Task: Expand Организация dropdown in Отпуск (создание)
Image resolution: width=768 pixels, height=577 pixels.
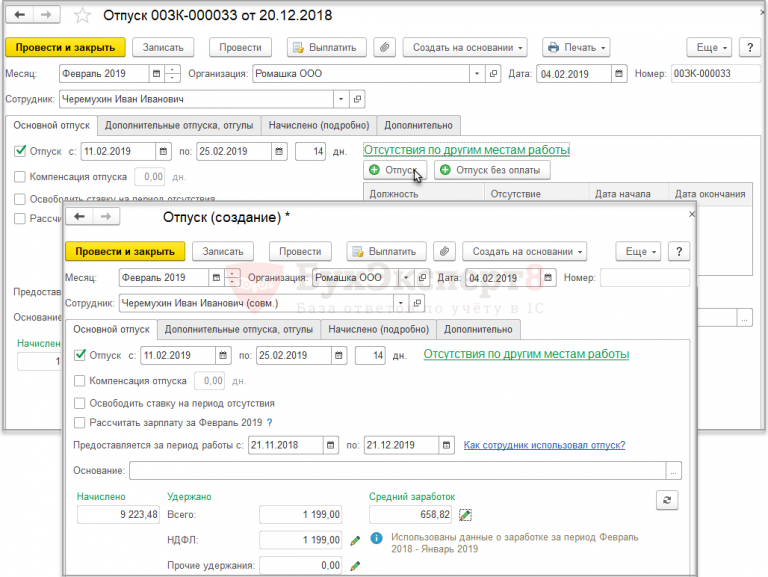Action: 406,278
